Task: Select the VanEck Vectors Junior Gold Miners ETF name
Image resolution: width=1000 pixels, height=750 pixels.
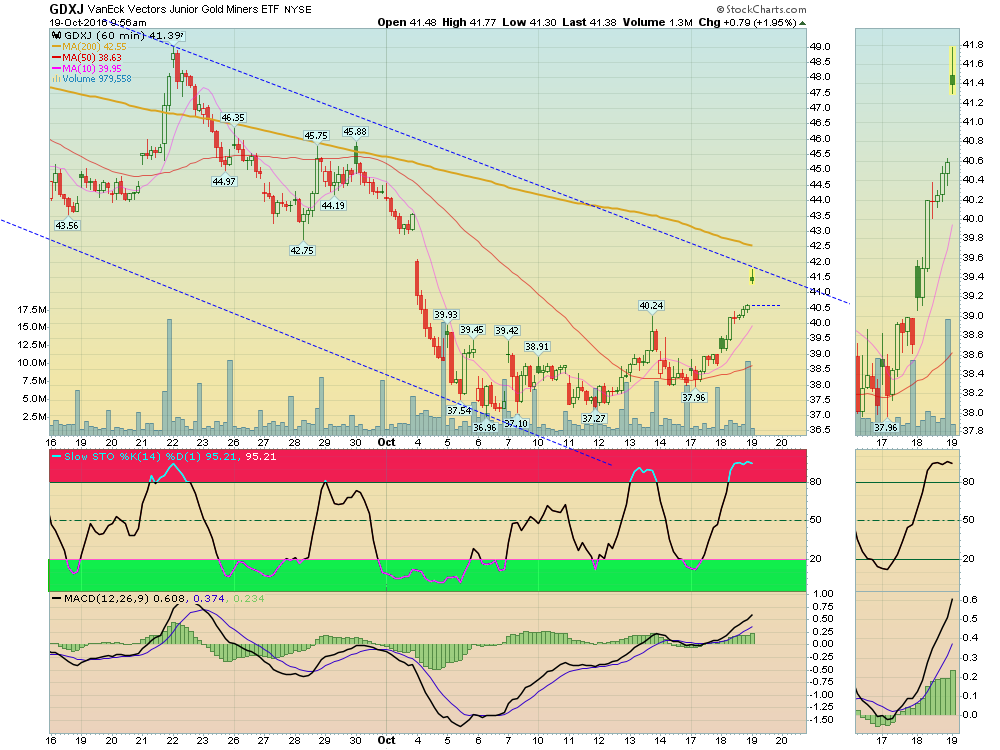Action: click(184, 10)
